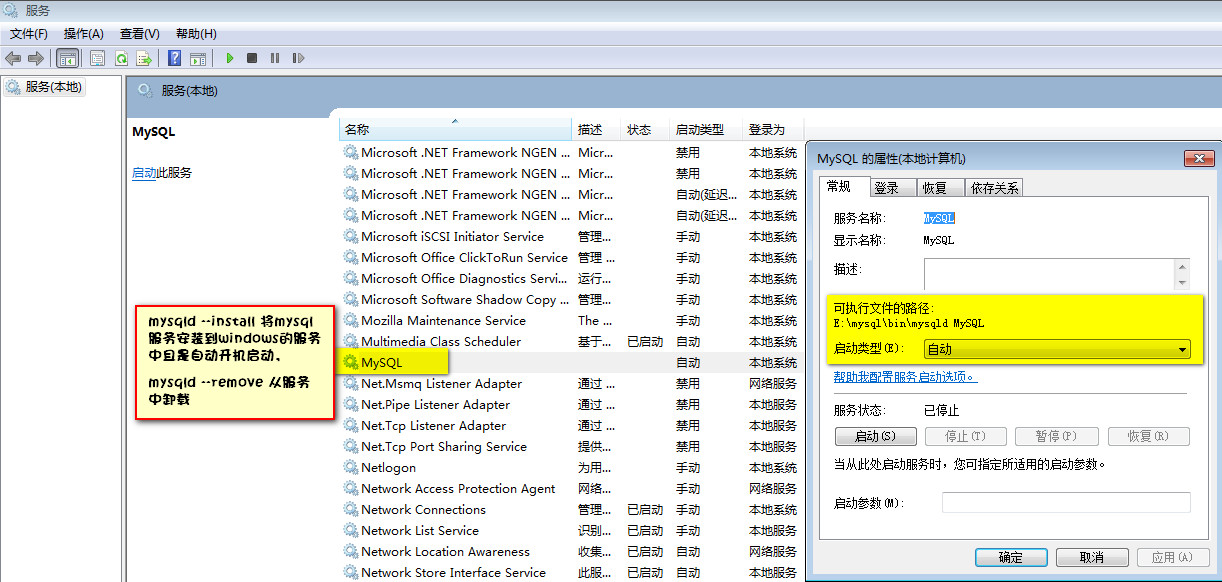Click the Back arrow in toolbar
Viewport: 1222px width, 582px height.
[13, 58]
